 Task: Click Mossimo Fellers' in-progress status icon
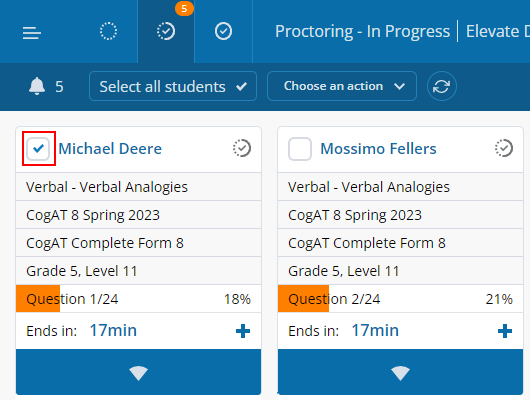pyautogui.click(x=504, y=148)
